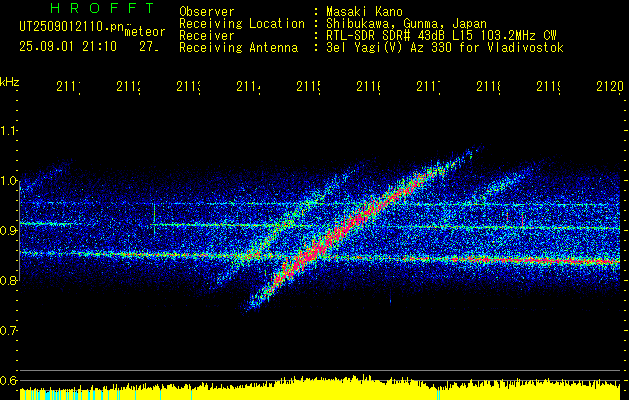Viewport: 629px width, 400px height.
Task: Click the date stamp 25.09.01 21:10
Action: tap(68, 47)
